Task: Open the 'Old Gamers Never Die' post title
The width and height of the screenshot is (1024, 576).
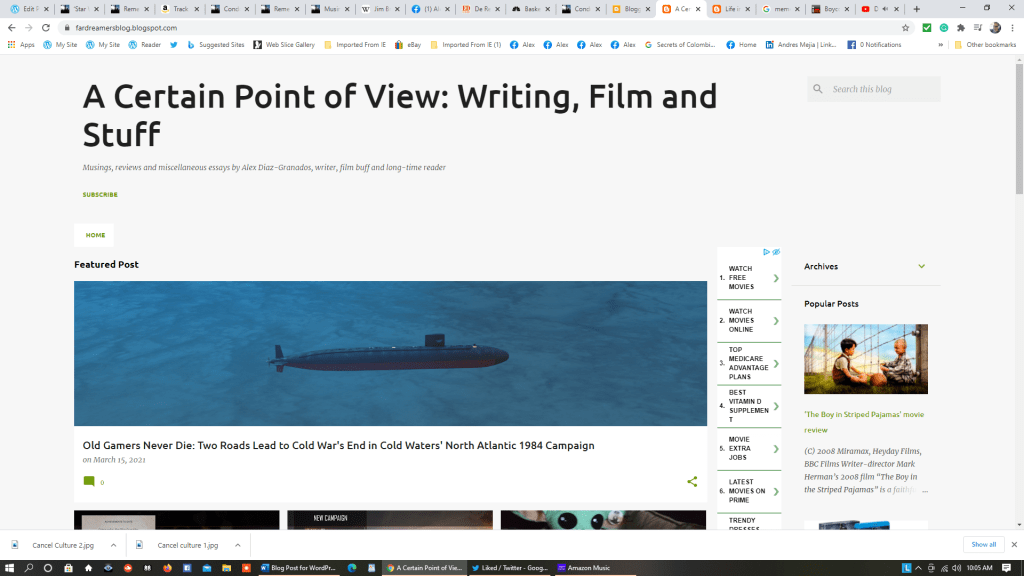Action: coord(338,446)
